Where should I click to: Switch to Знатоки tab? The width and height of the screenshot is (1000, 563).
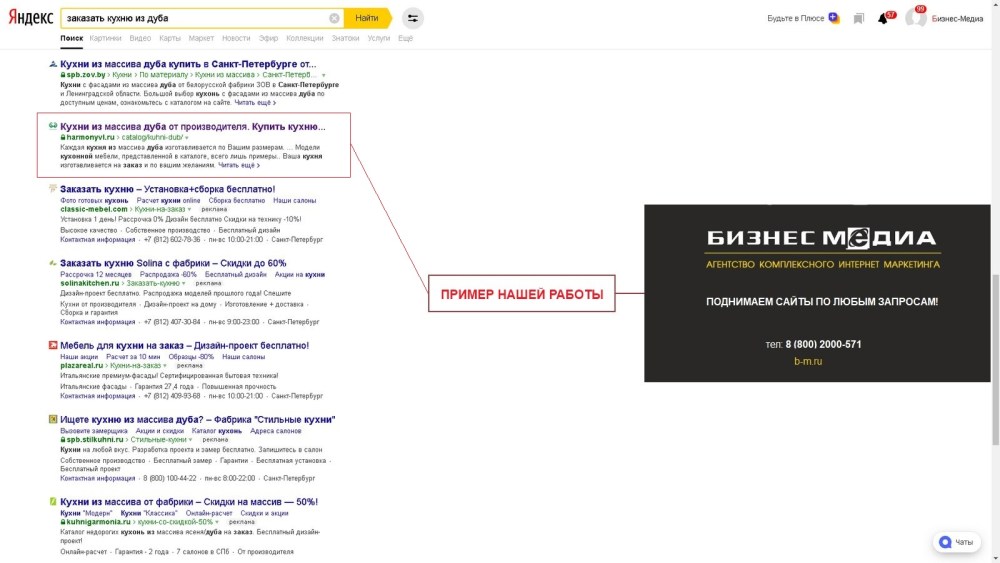point(346,38)
